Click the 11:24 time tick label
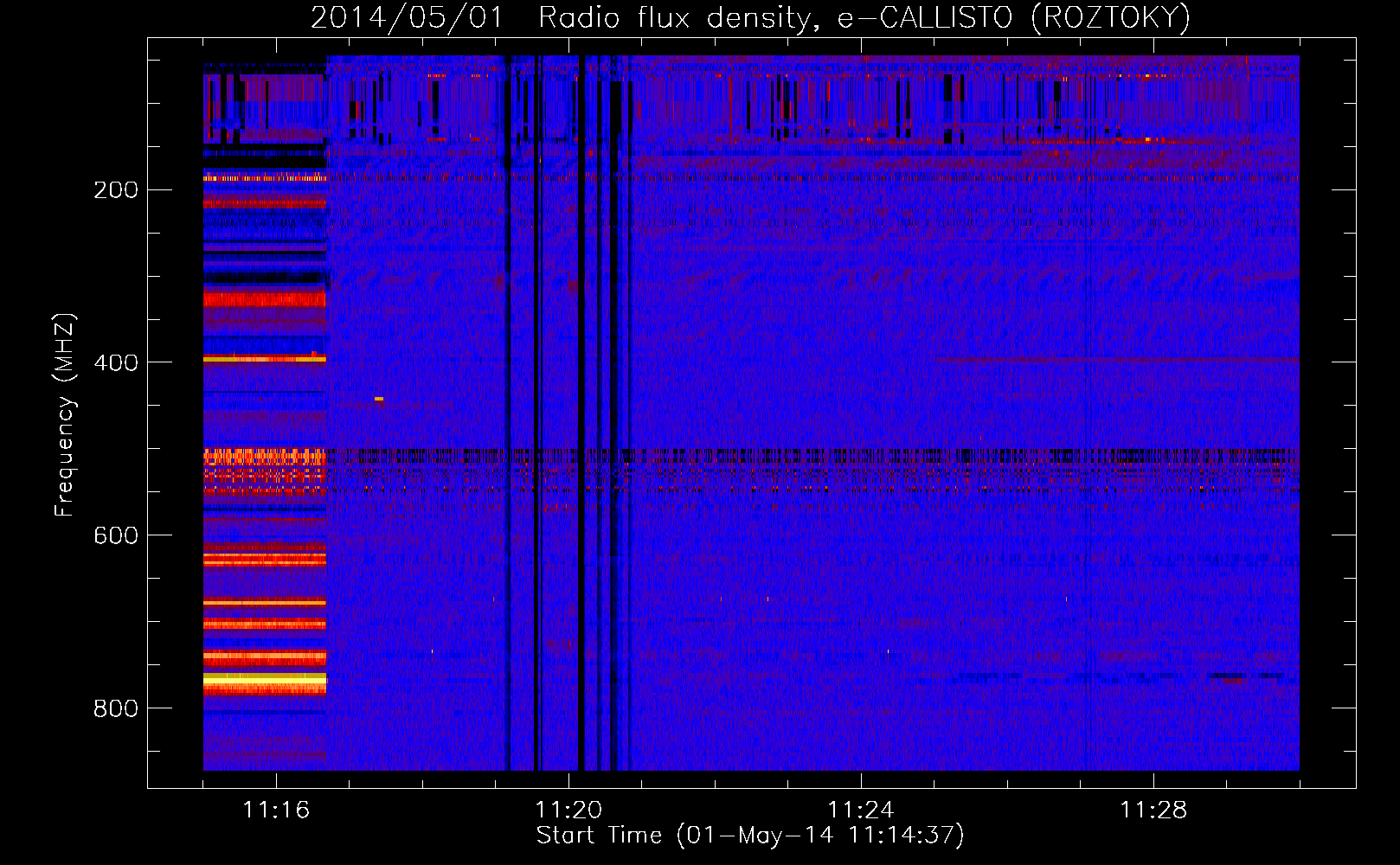Viewport: 1400px width, 865px height. tap(861, 810)
